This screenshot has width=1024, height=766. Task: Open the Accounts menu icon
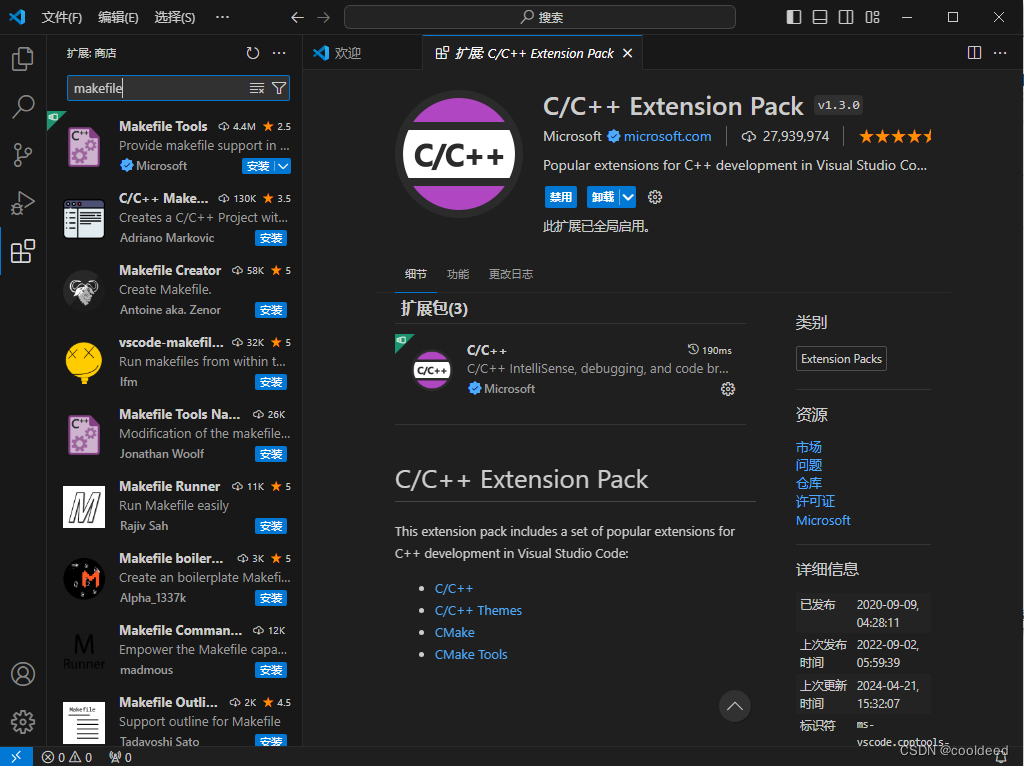[x=23, y=673]
